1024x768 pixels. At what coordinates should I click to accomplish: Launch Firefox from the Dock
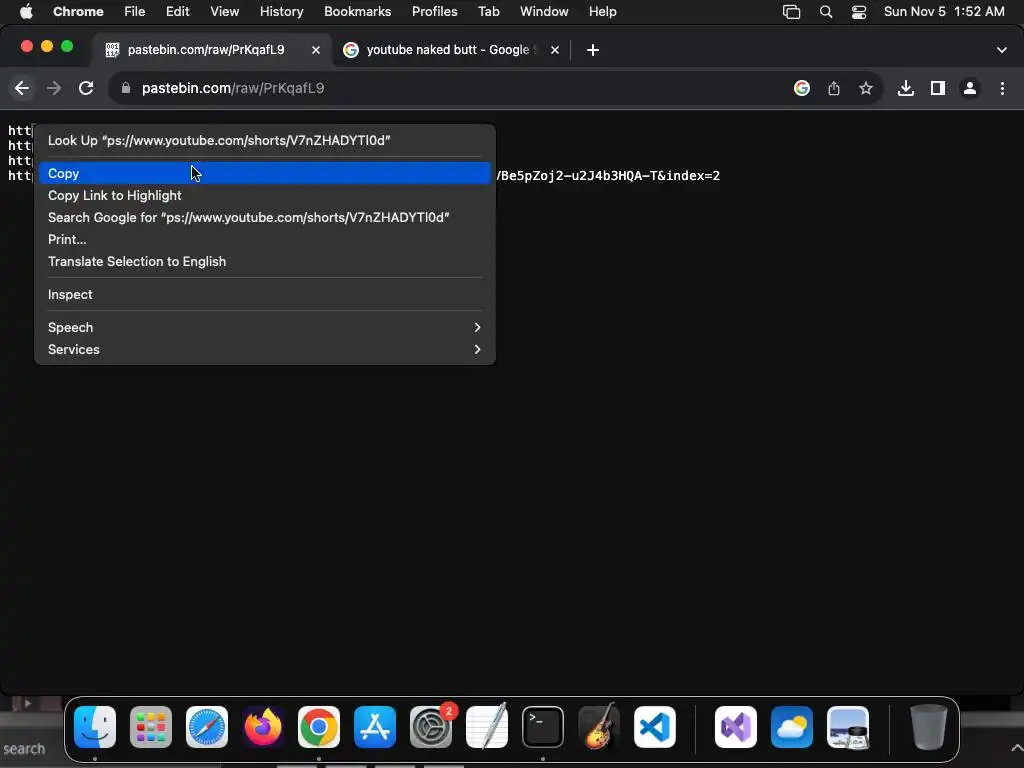[x=263, y=727]
